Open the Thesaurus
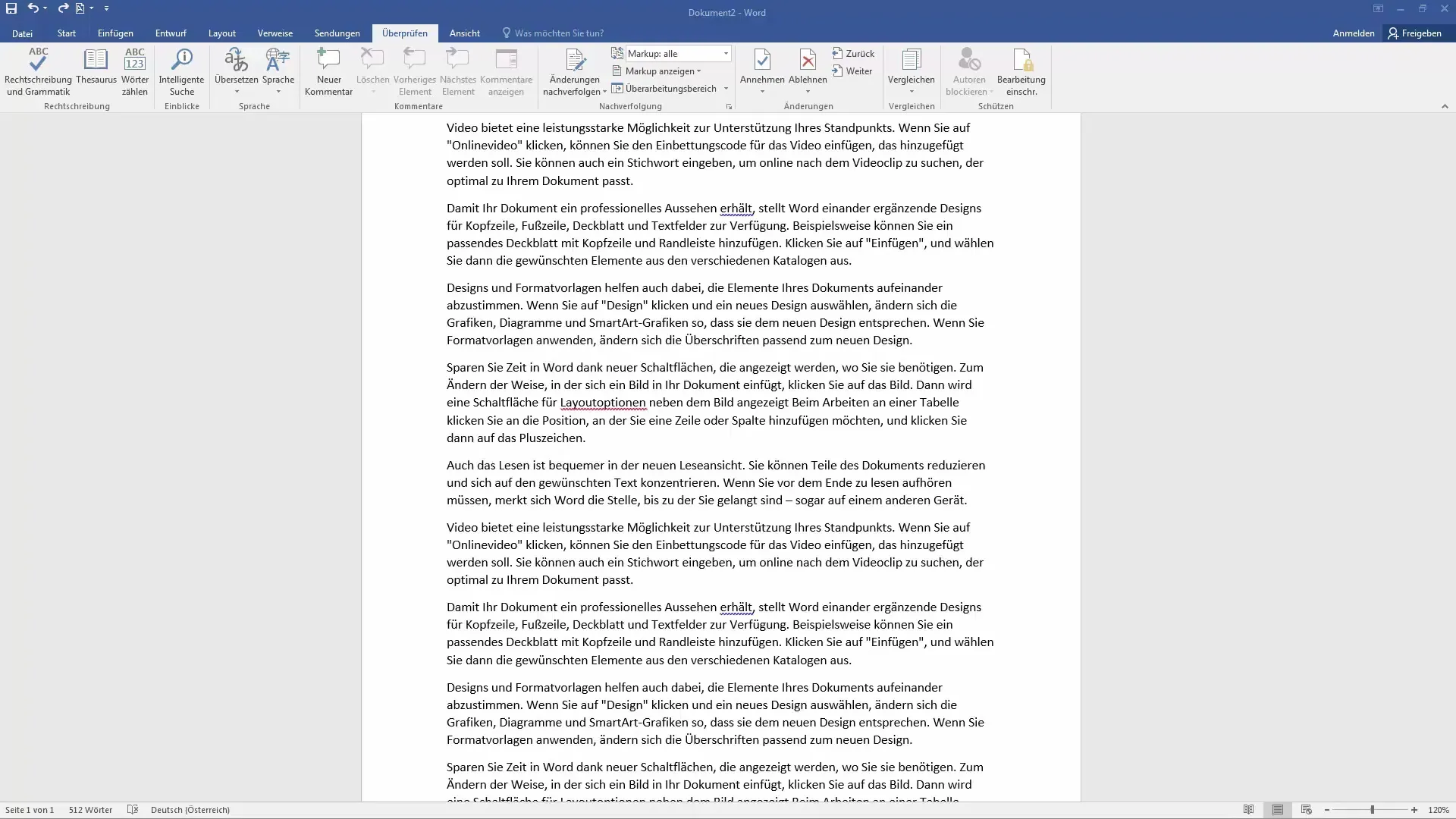1456x819 pixels. pos(96,66)
